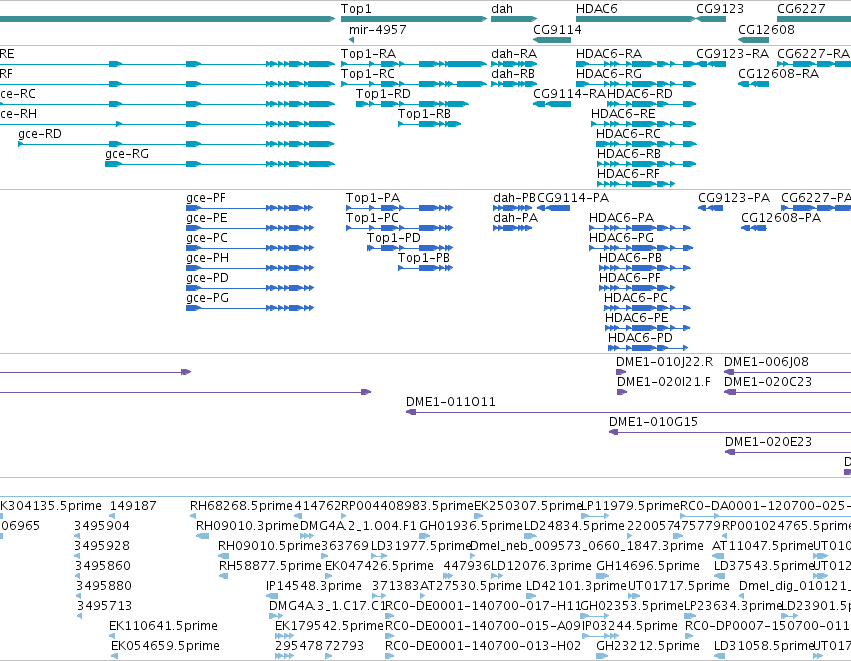Click the DME1-011O11 clone label
This screenshot has height=661, width=851.
[451, 402]
